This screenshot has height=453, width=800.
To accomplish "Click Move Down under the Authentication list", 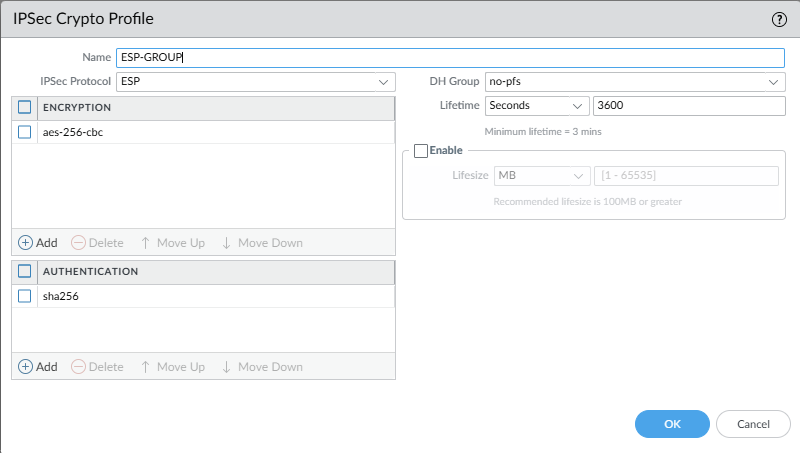I will coord(261,367).
